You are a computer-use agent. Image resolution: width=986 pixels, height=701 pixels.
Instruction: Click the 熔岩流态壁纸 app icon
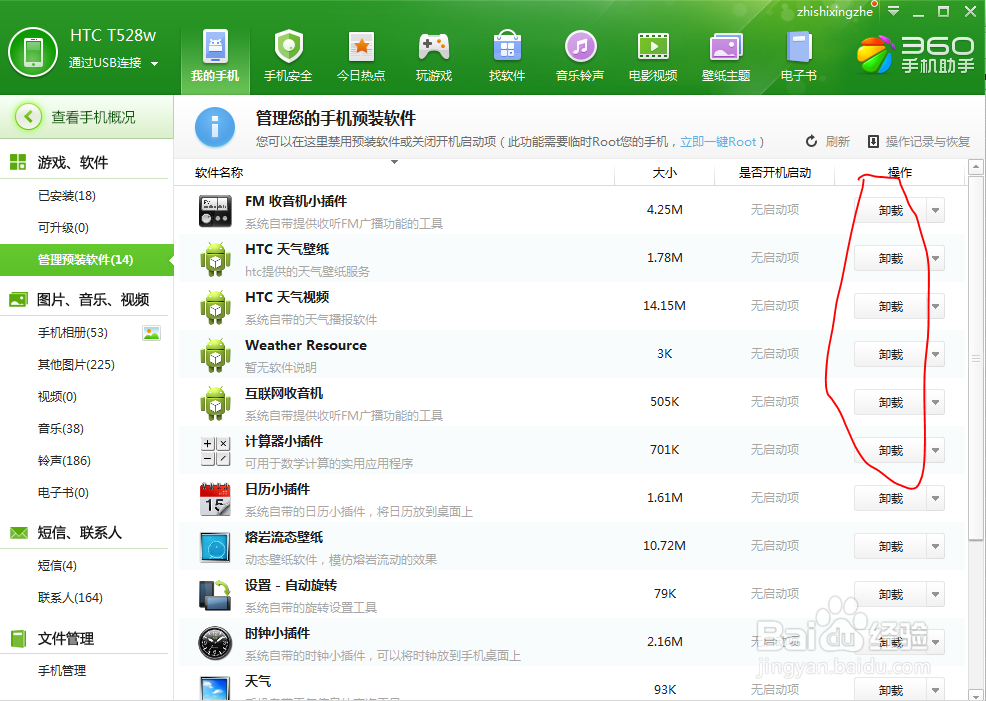pos(215,547)
